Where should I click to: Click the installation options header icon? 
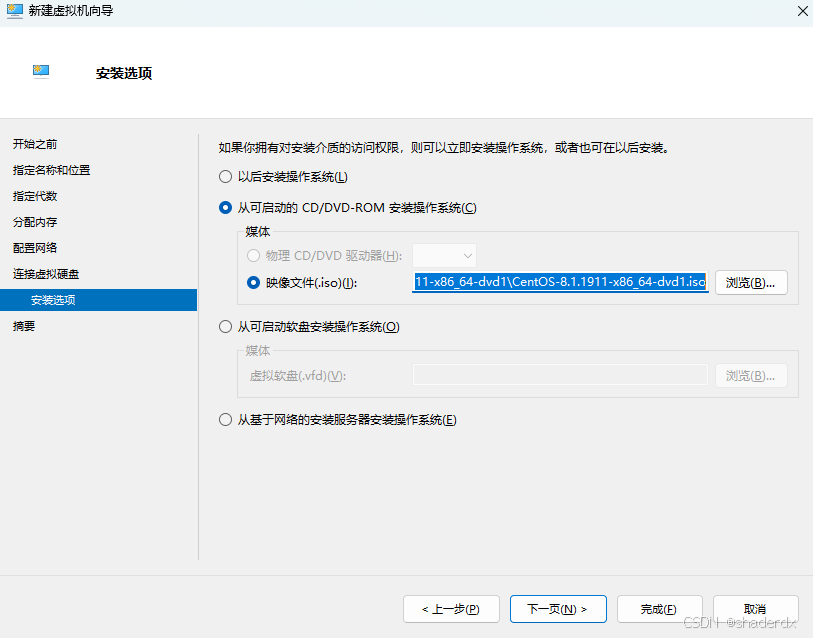(41, 71)
